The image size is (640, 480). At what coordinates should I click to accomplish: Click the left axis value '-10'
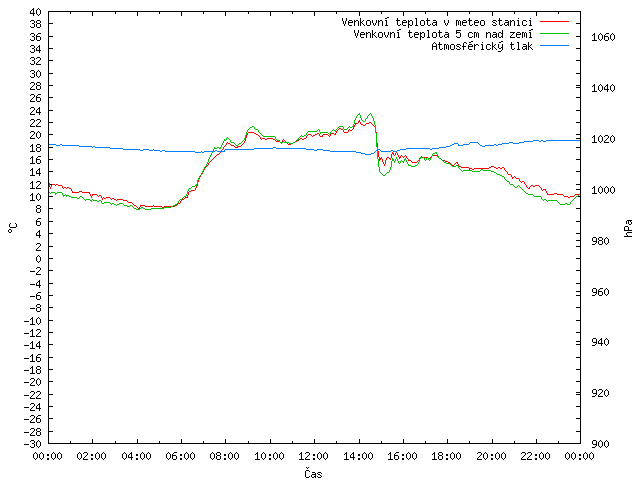click(33, 321)
